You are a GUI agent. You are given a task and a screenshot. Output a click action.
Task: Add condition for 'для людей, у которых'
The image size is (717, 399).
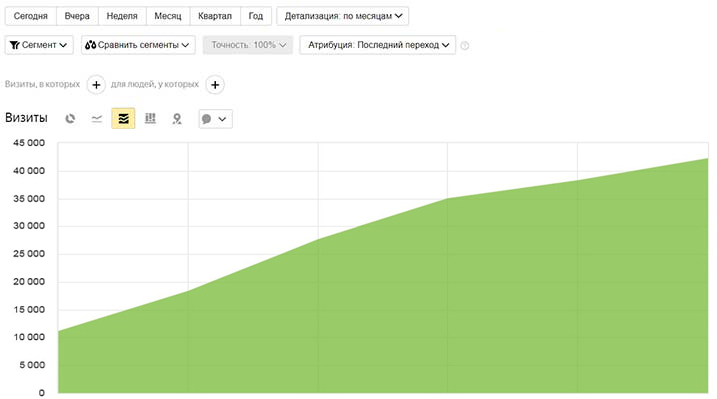215,85
